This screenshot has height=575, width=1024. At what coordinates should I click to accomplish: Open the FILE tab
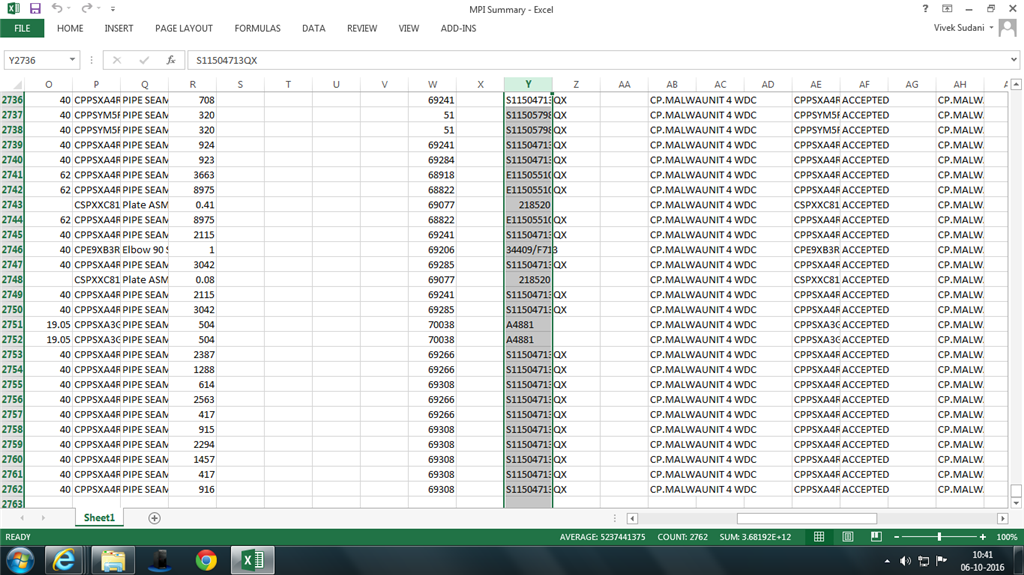coord(22,28)
